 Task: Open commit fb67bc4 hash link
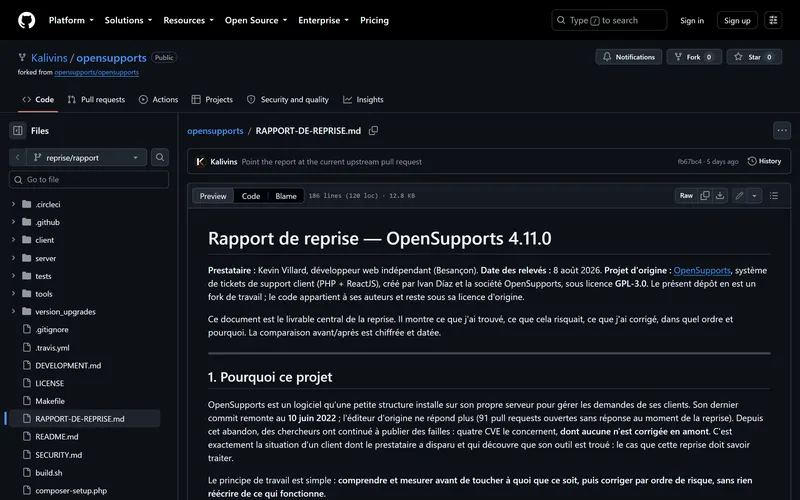click(689, 162)
